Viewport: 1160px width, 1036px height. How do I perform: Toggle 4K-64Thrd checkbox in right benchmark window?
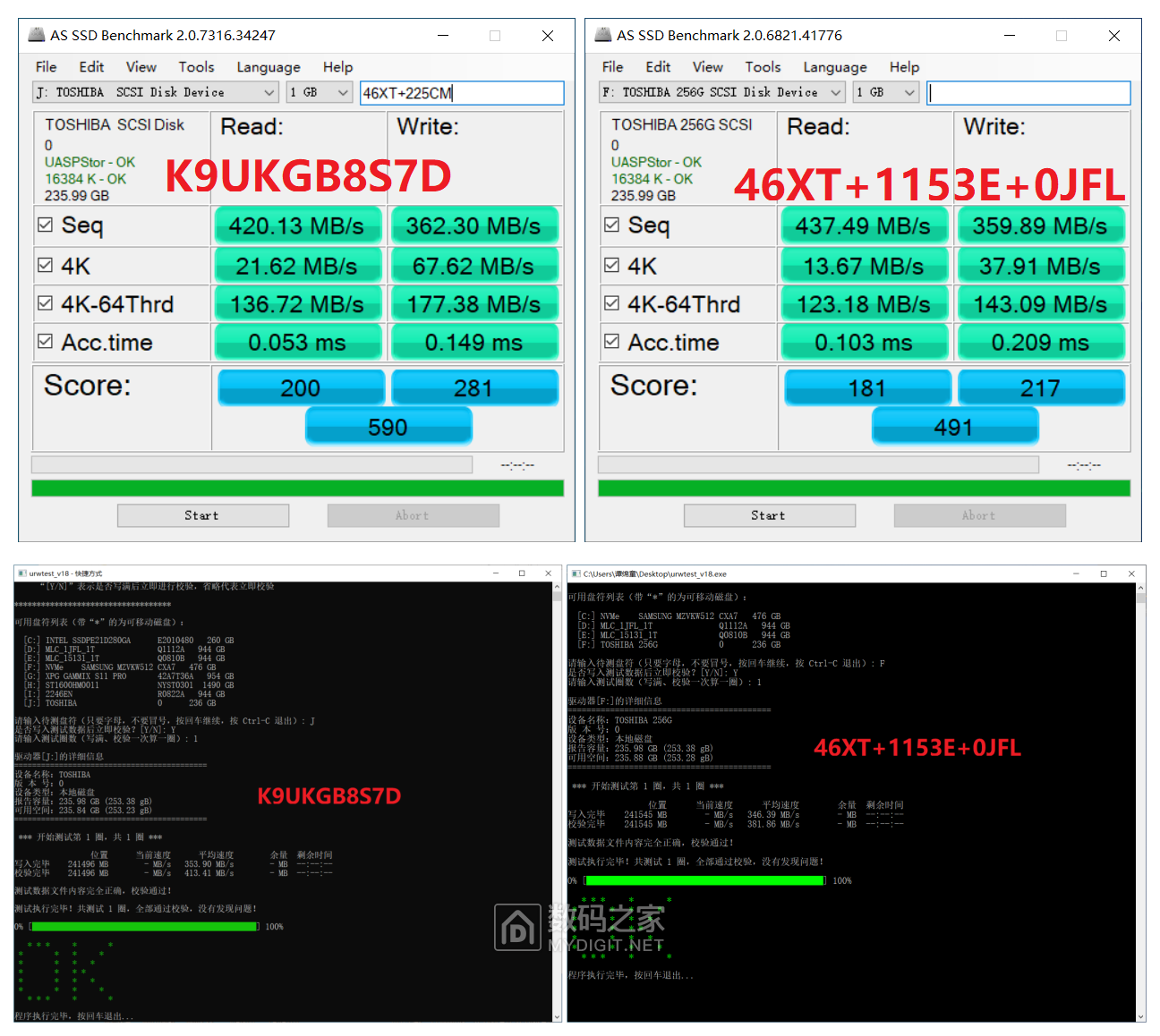(611, 303)
